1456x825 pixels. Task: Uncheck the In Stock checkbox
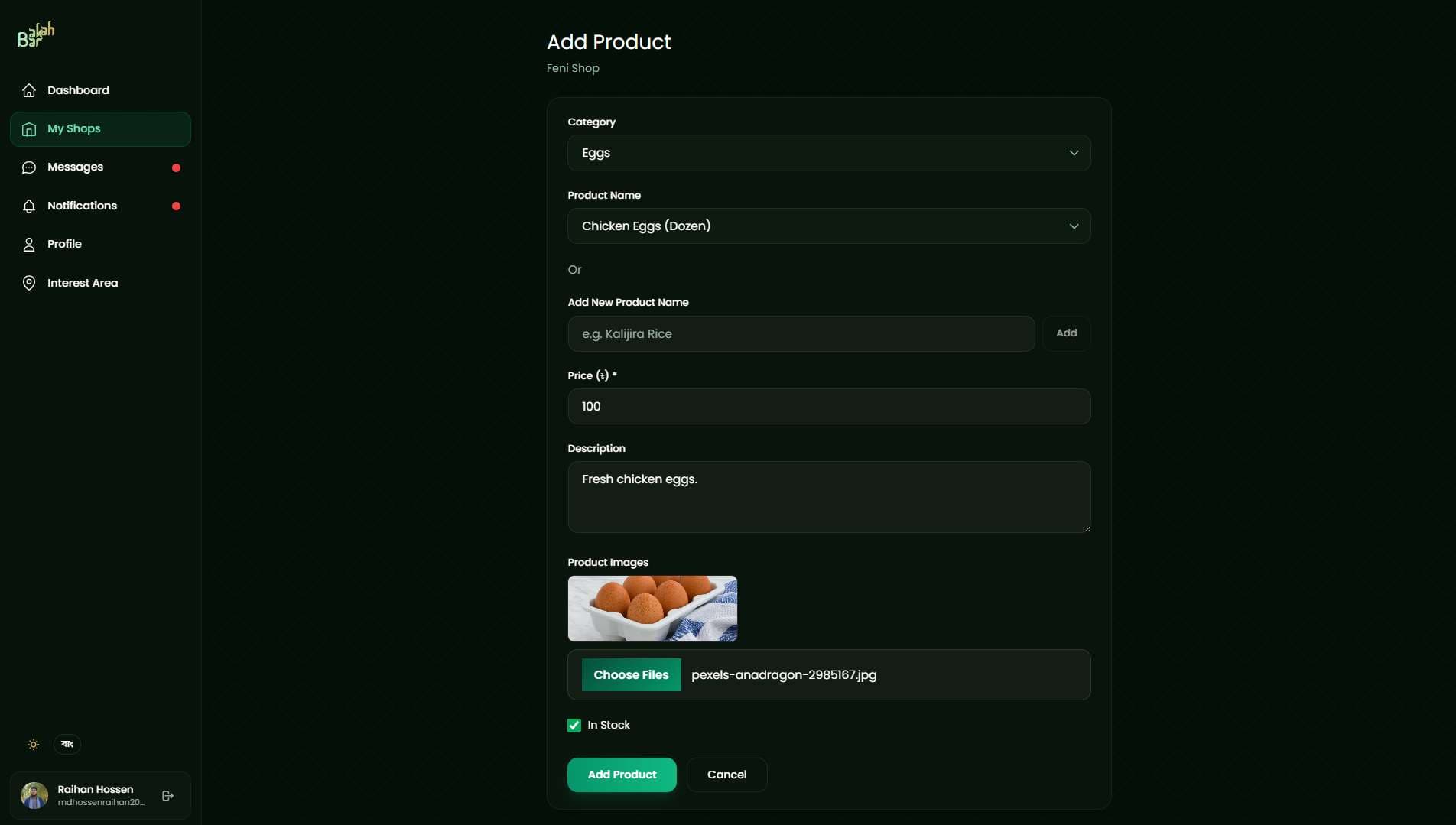574,726
